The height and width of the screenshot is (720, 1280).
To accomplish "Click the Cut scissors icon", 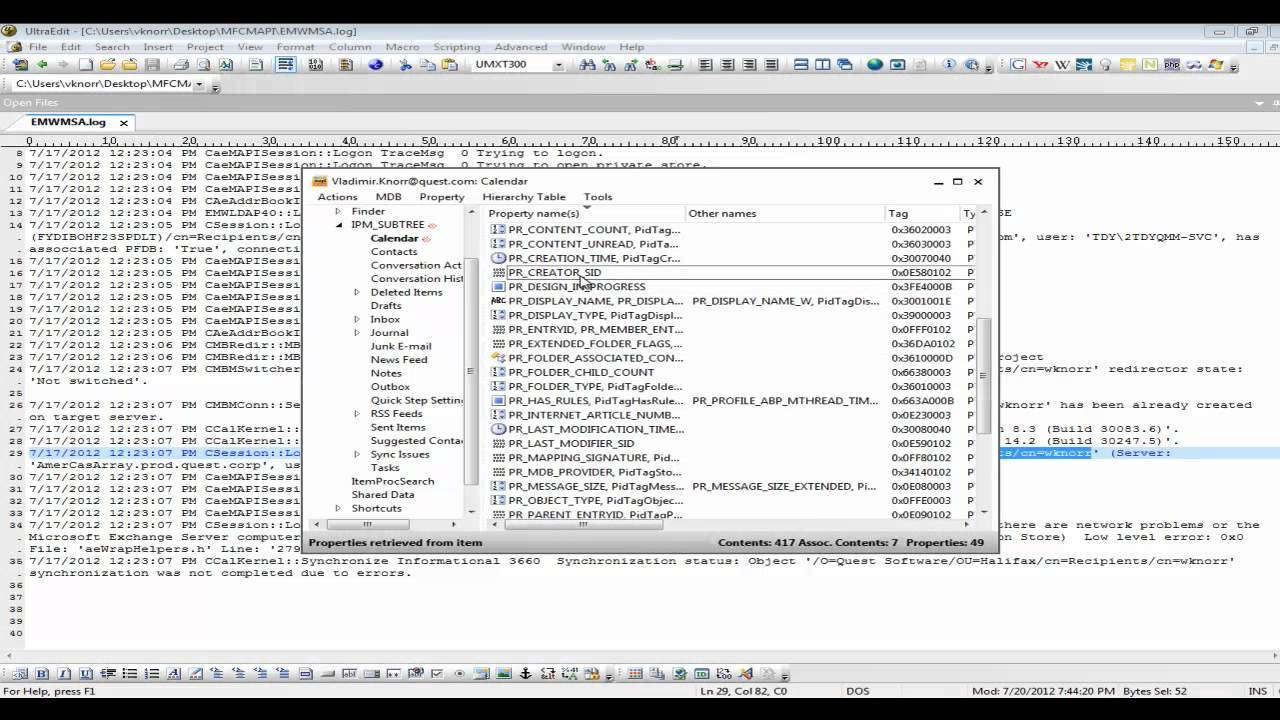I will (x=406, y=65).
